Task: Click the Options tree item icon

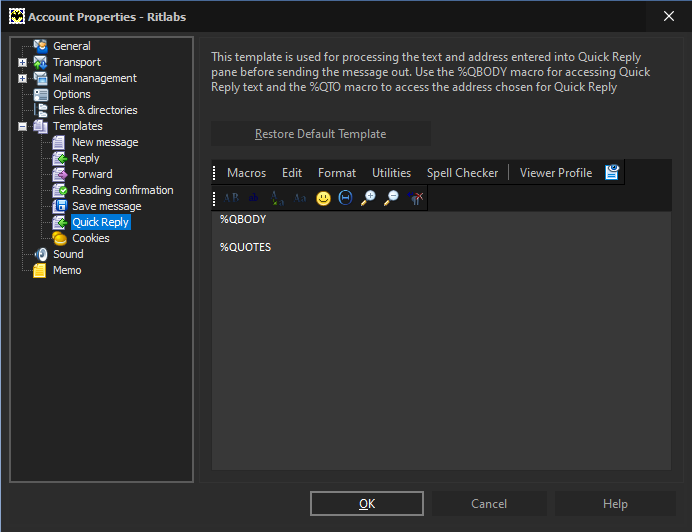Action: (x=41, y=94)
